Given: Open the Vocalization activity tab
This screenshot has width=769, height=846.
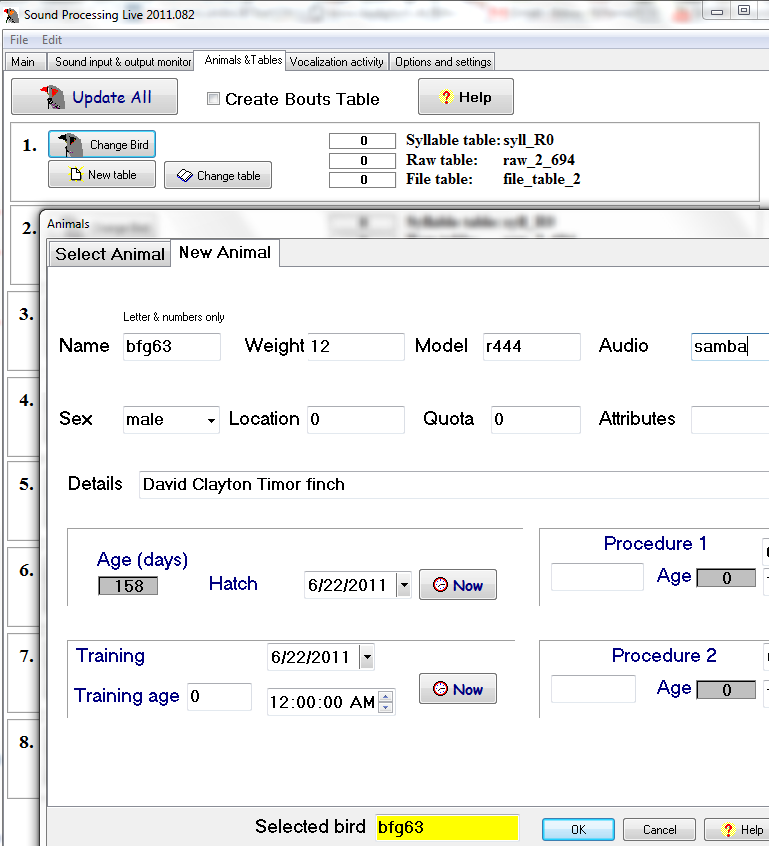Looking at the screenshot, I should [336, 62].
